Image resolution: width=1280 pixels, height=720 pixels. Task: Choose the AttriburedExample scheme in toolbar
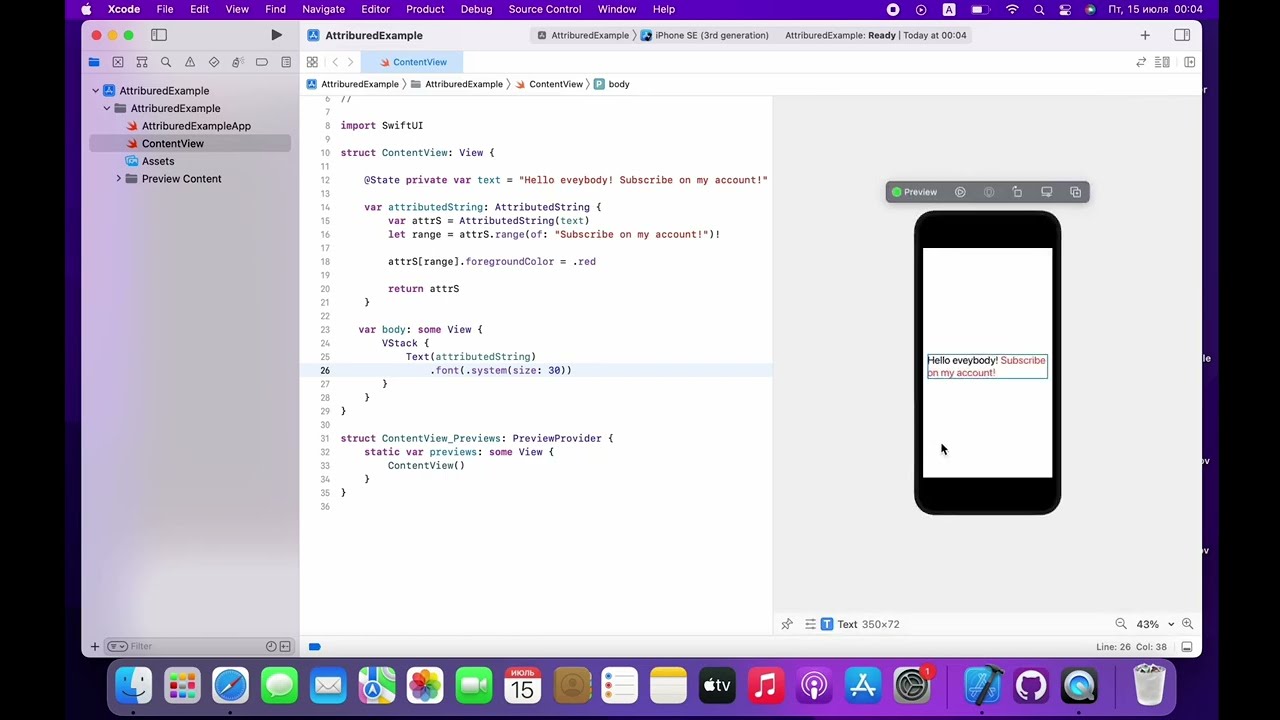pos(583,35)
